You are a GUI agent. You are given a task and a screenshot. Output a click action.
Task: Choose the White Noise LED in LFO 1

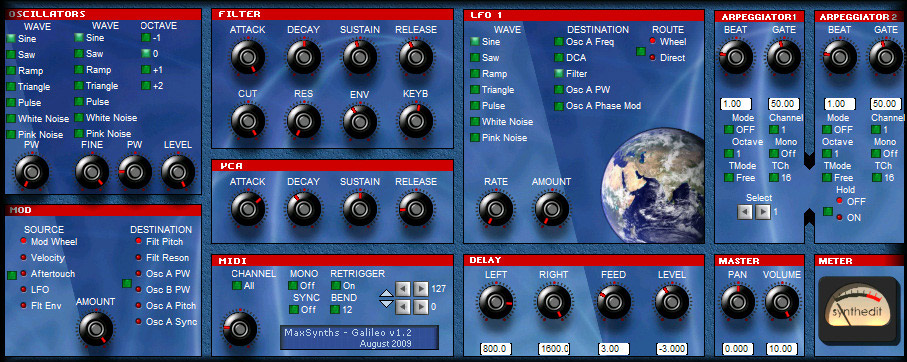click(475, 122)
